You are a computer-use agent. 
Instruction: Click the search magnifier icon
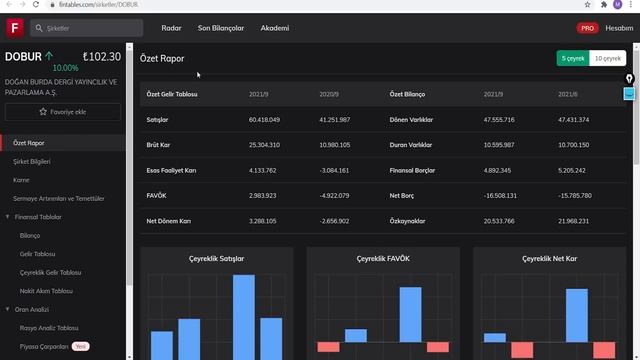pos(39,28)
